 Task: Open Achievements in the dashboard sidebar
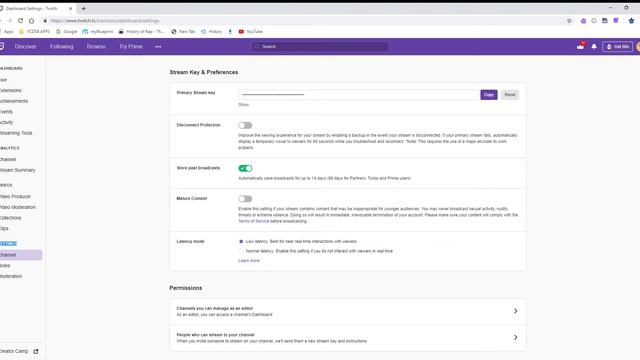tap(14, 101)
